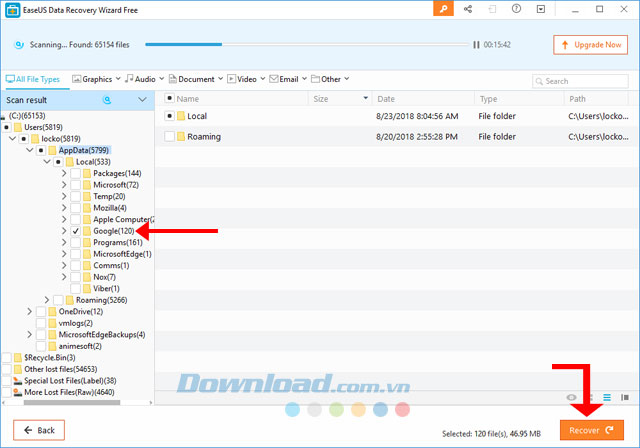Click the Local folder icon in file list
Image resolution: width=640 pixels, height=448 pixels.
pos(182,116)
